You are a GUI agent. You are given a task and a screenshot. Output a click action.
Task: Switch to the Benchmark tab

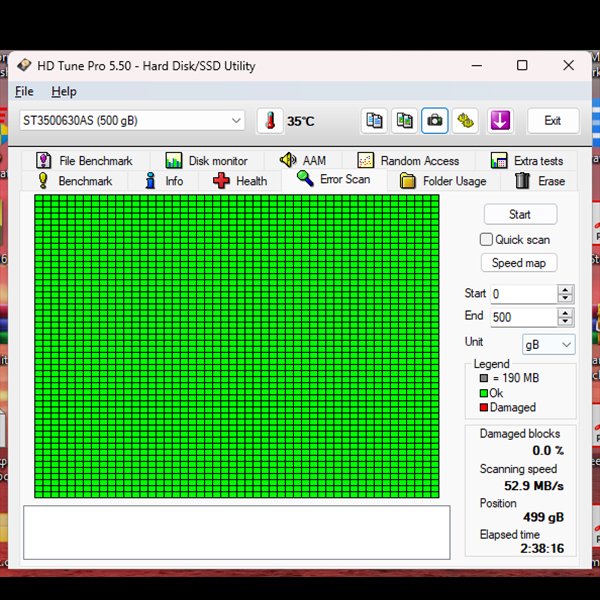click(75, 181)
